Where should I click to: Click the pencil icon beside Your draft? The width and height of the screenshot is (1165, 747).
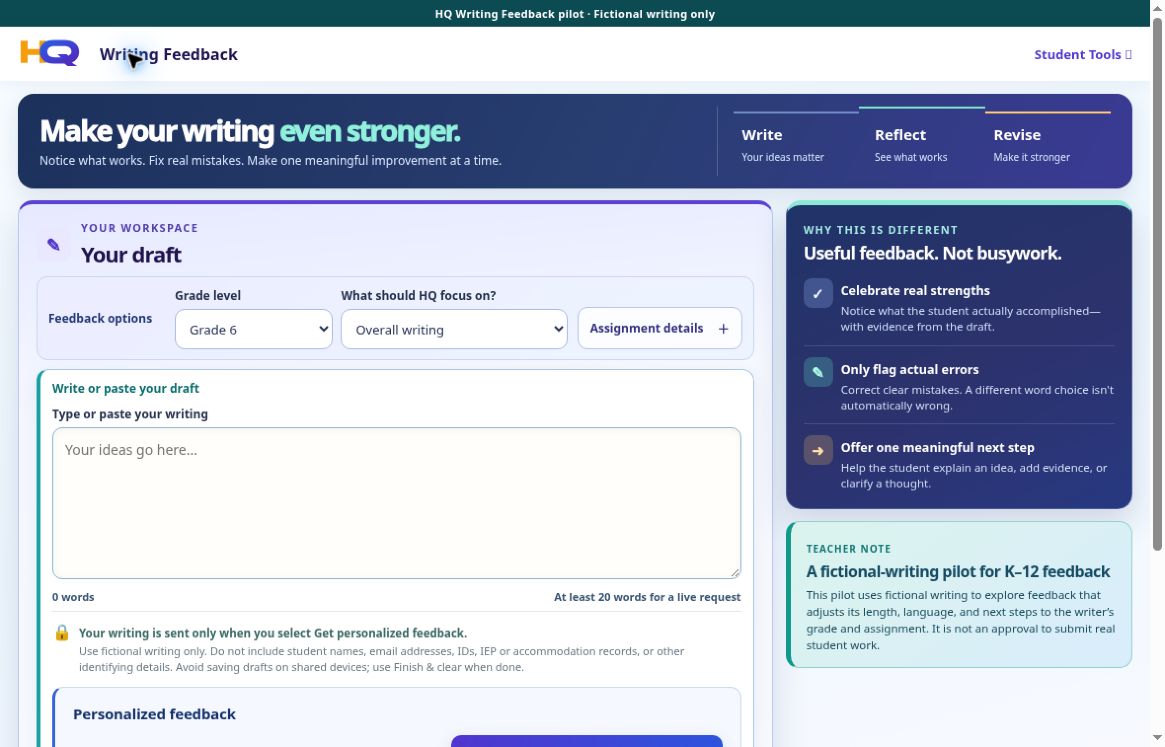[53, 245]
